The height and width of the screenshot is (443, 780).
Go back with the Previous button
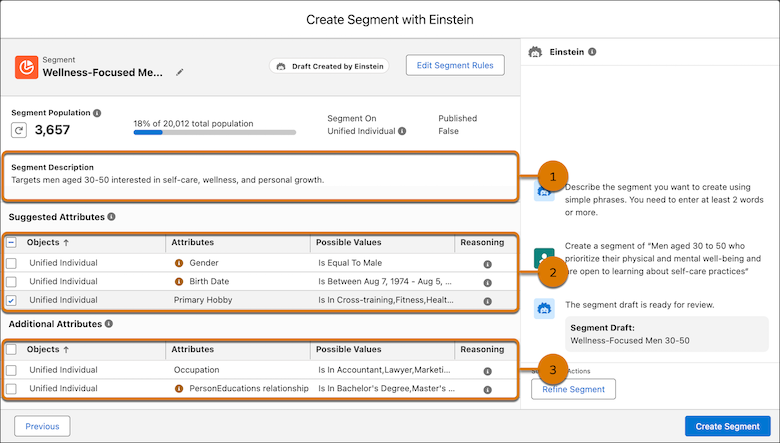click(42, 426)
